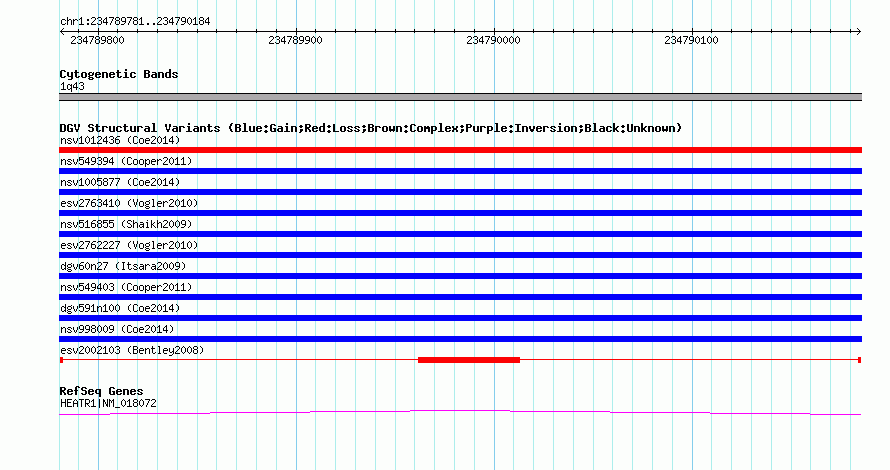890x470 pixels.
Task: Click the esv2763410 (Vogler2010) label
Action: pos(129,203)
